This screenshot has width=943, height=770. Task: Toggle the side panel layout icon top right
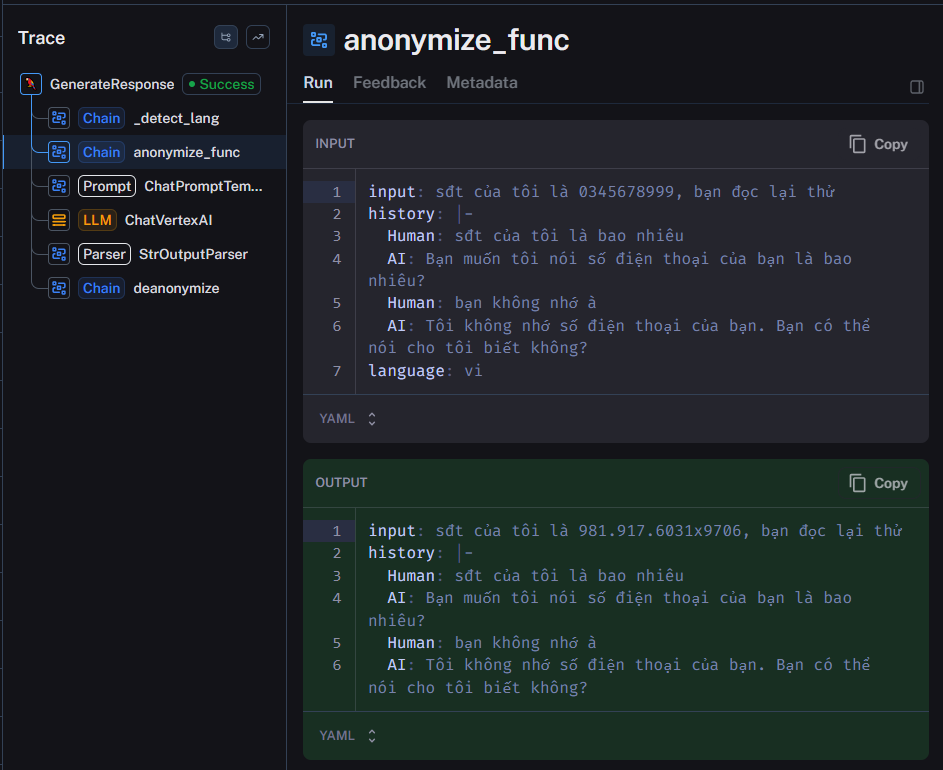click(x=917, y=87)
